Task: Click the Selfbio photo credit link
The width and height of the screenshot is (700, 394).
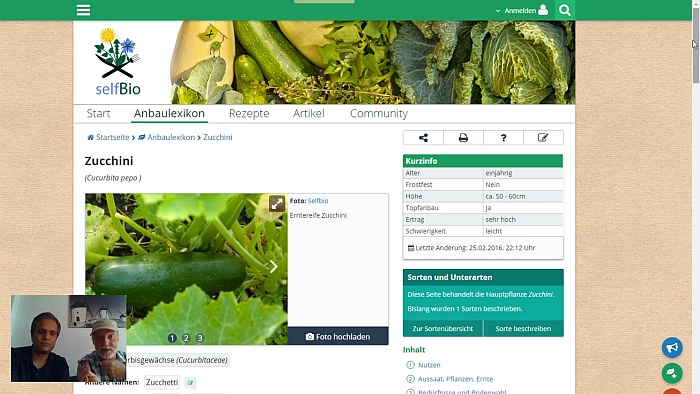Action: pos(318,201)
